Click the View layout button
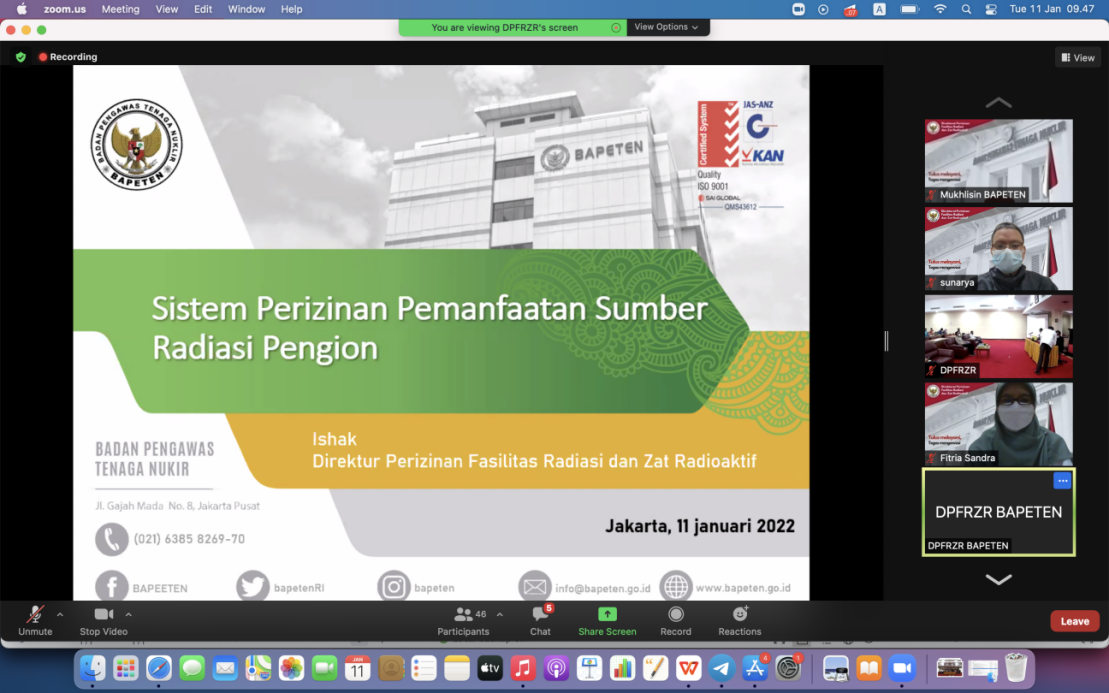Viewport: 1109px width, 693px height. 1078,57
